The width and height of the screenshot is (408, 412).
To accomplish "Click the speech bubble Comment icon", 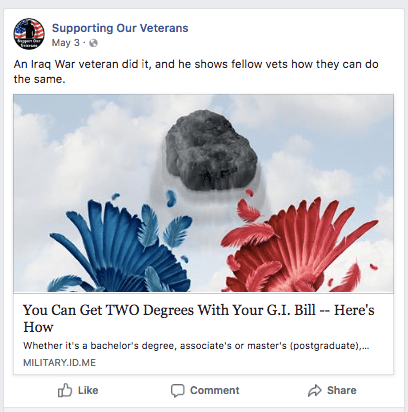I will [x=177, y=391].
